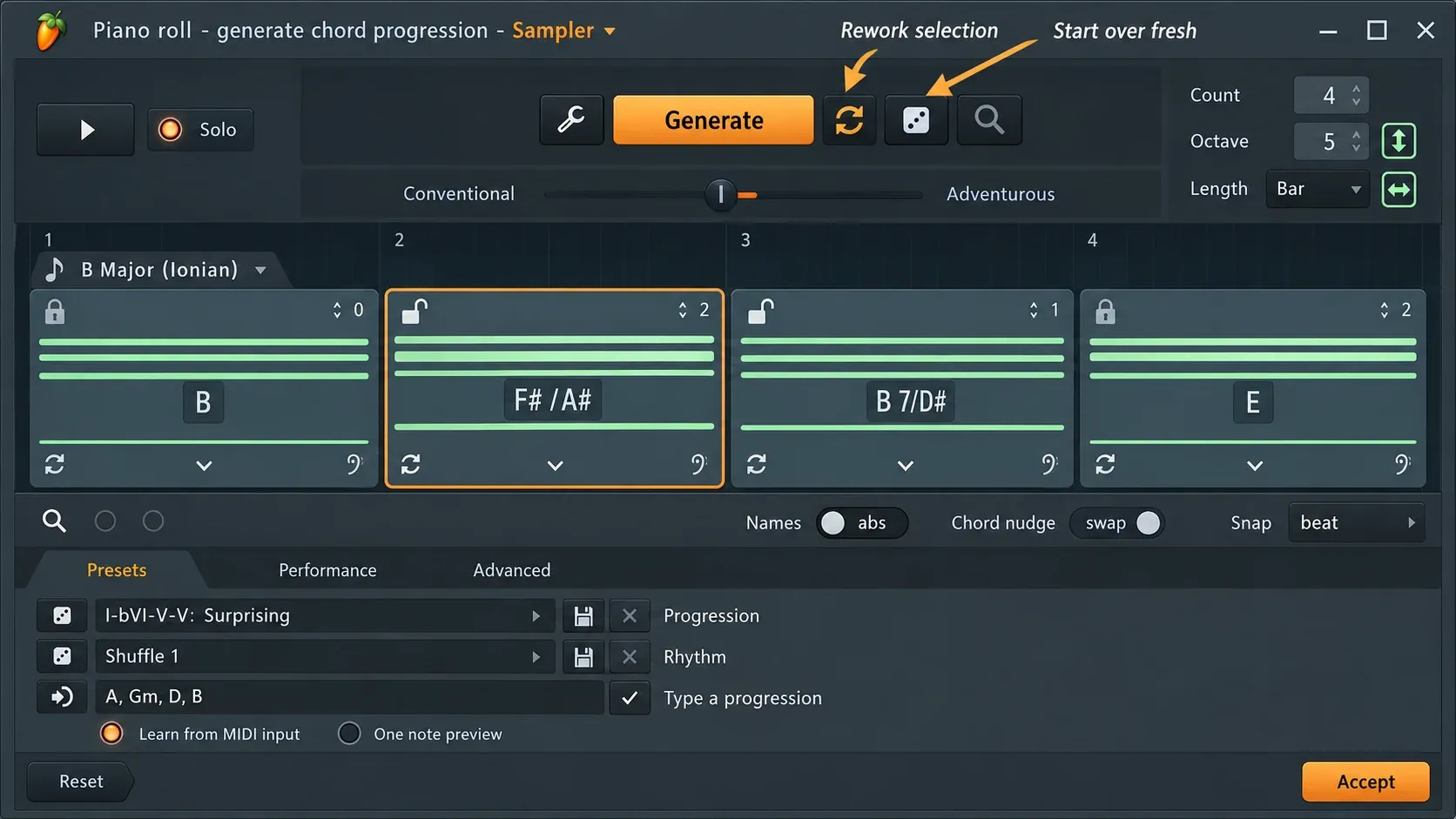1456x819 pixels.
Task: Switch to the Presets tab
Action: pos(117,570)
